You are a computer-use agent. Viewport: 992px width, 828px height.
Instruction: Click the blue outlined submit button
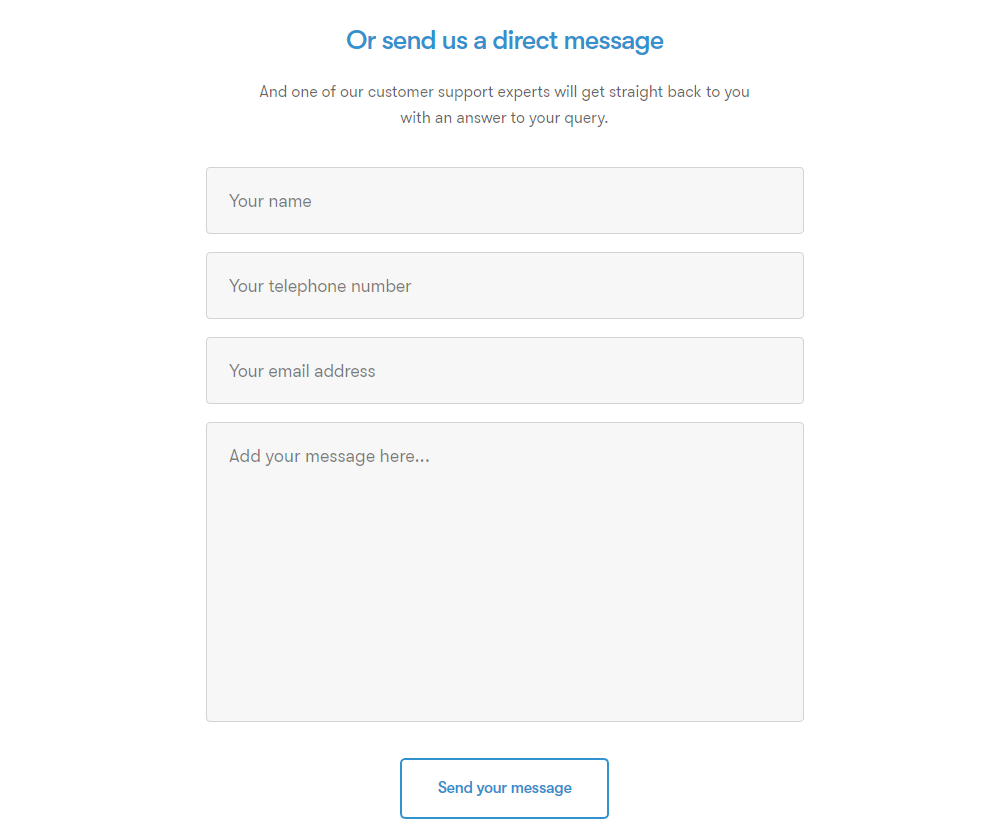coord(504,788)
